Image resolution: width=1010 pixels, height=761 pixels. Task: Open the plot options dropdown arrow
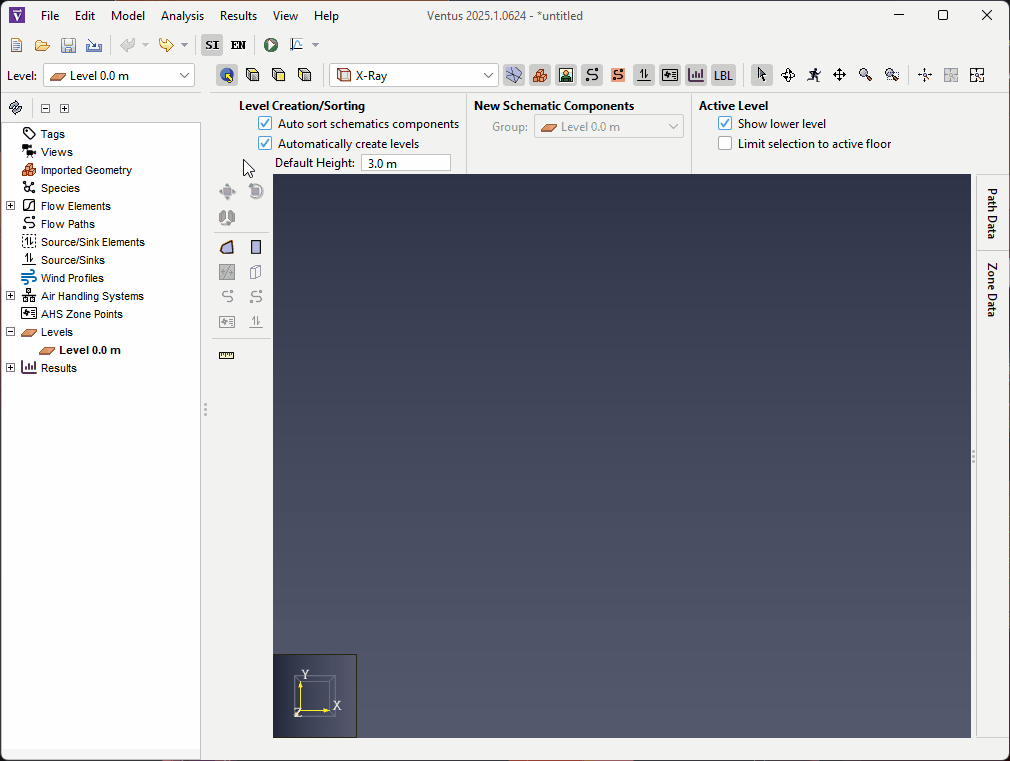tap(316, 45)
